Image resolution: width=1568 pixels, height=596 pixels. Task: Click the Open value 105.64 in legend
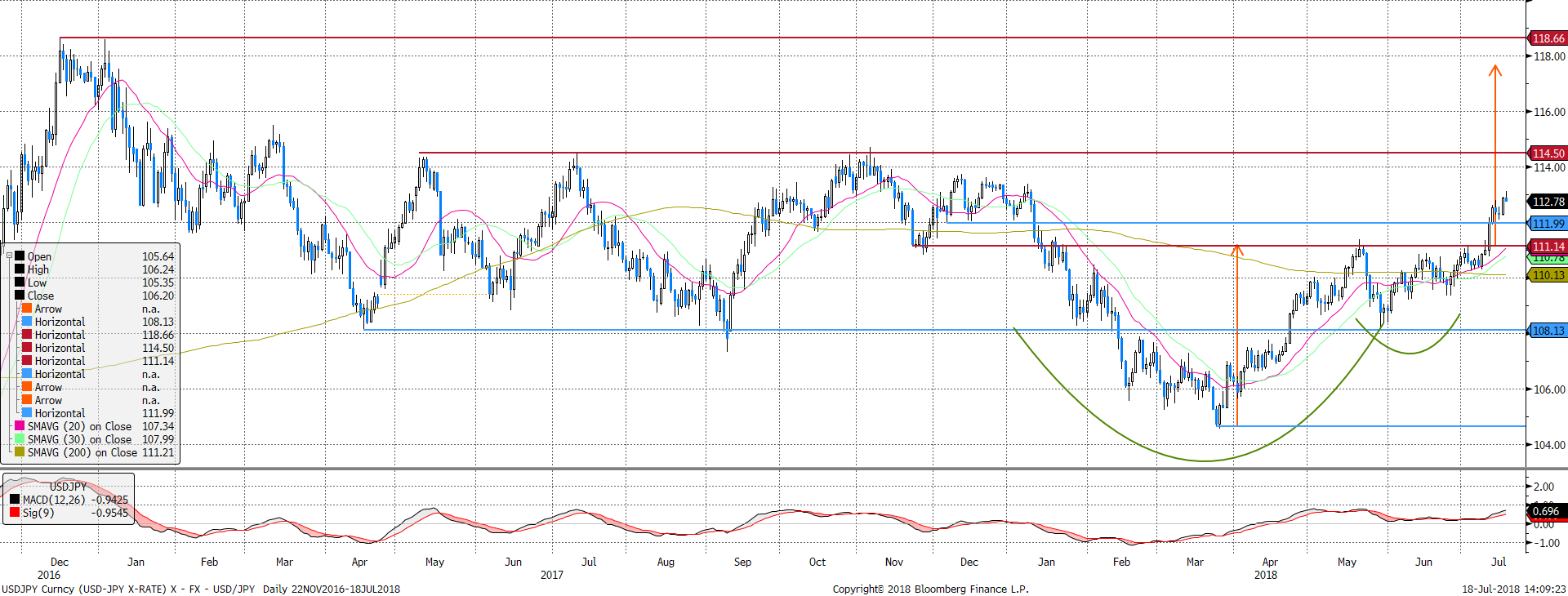[x=158, y=256]
